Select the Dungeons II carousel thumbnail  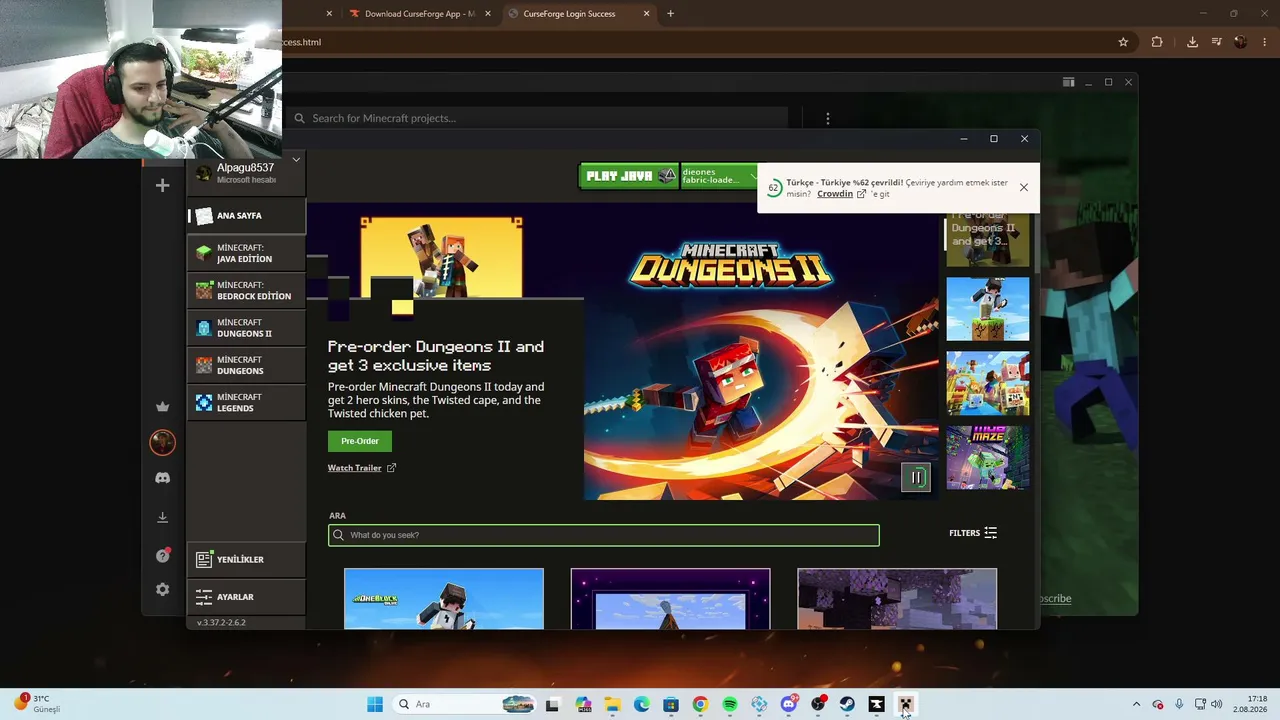point(987,240)
